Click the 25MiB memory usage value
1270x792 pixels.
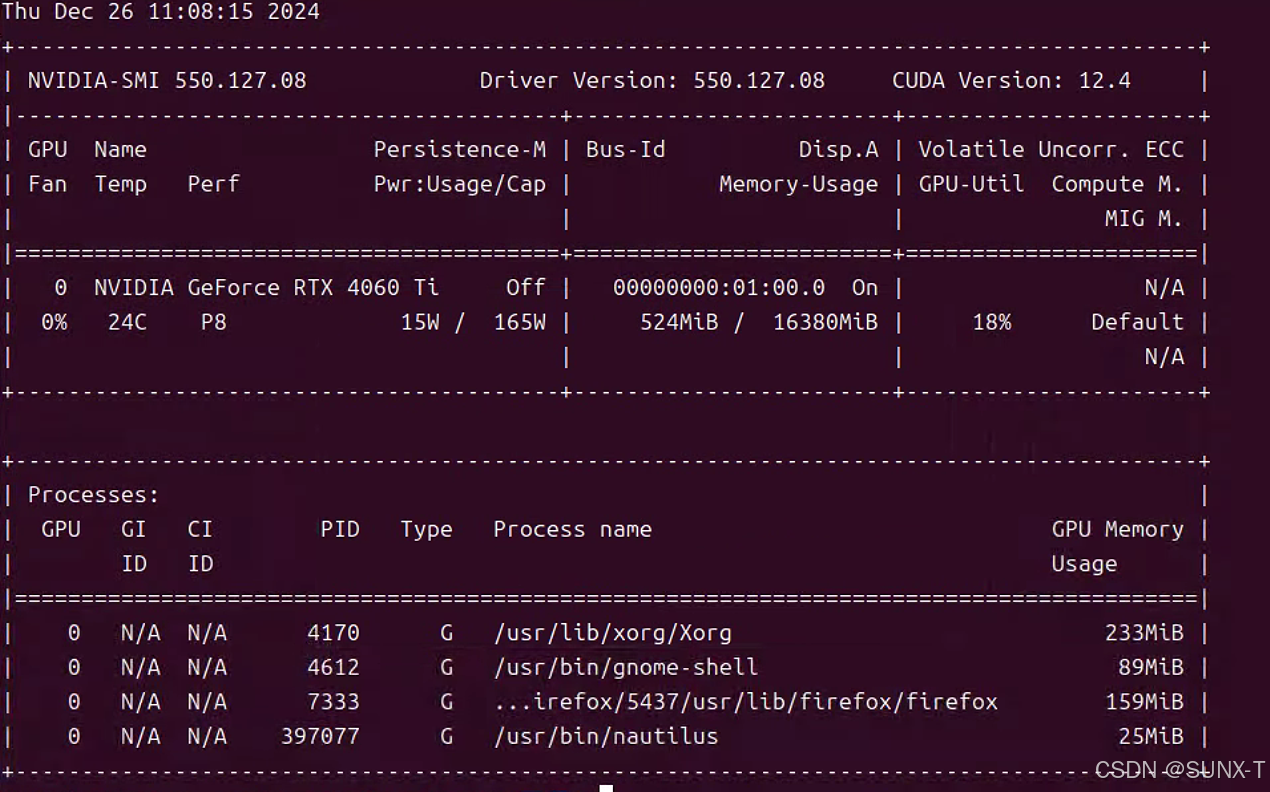1151,736
